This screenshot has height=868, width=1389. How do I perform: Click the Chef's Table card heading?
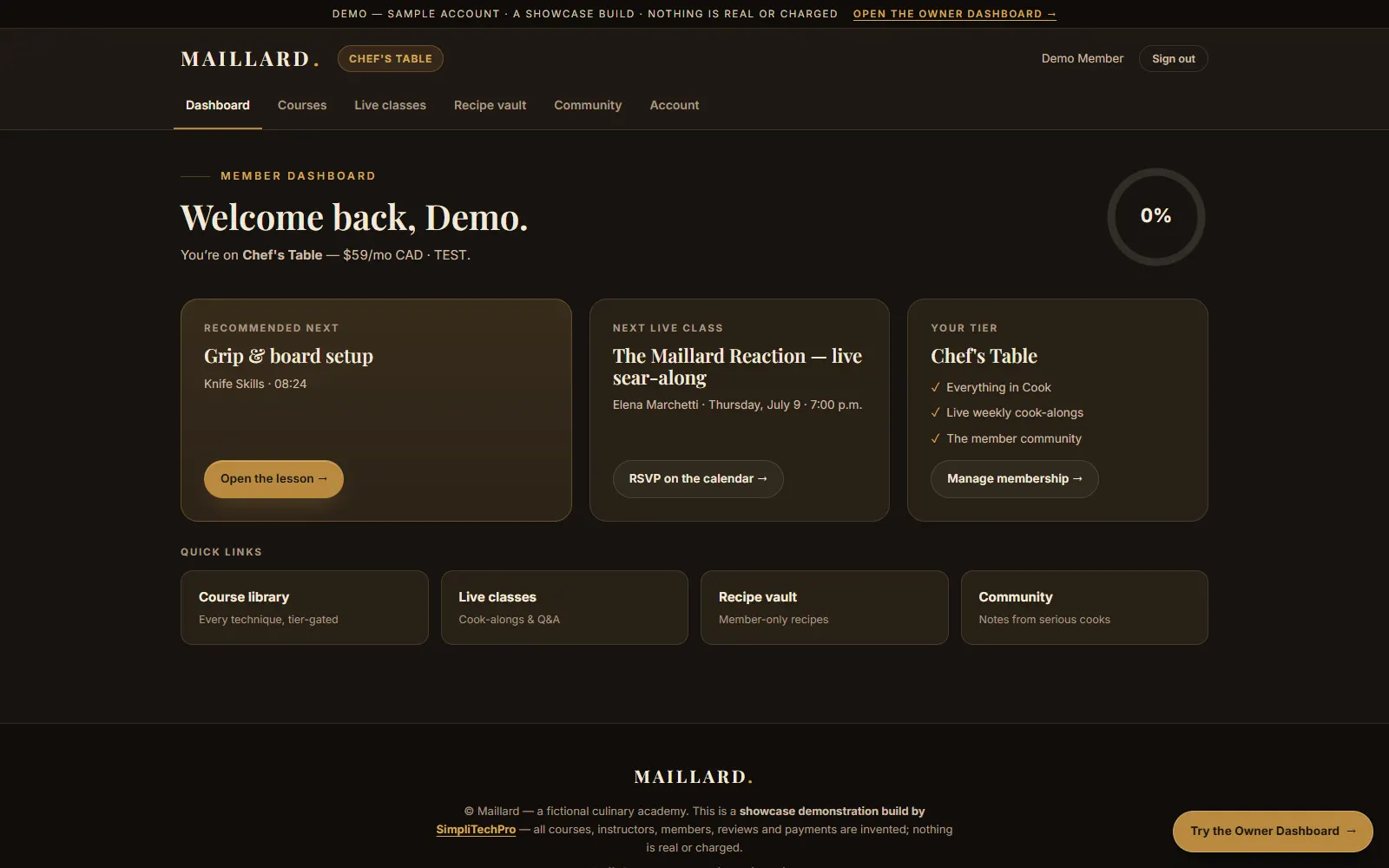tap(984, 356)
